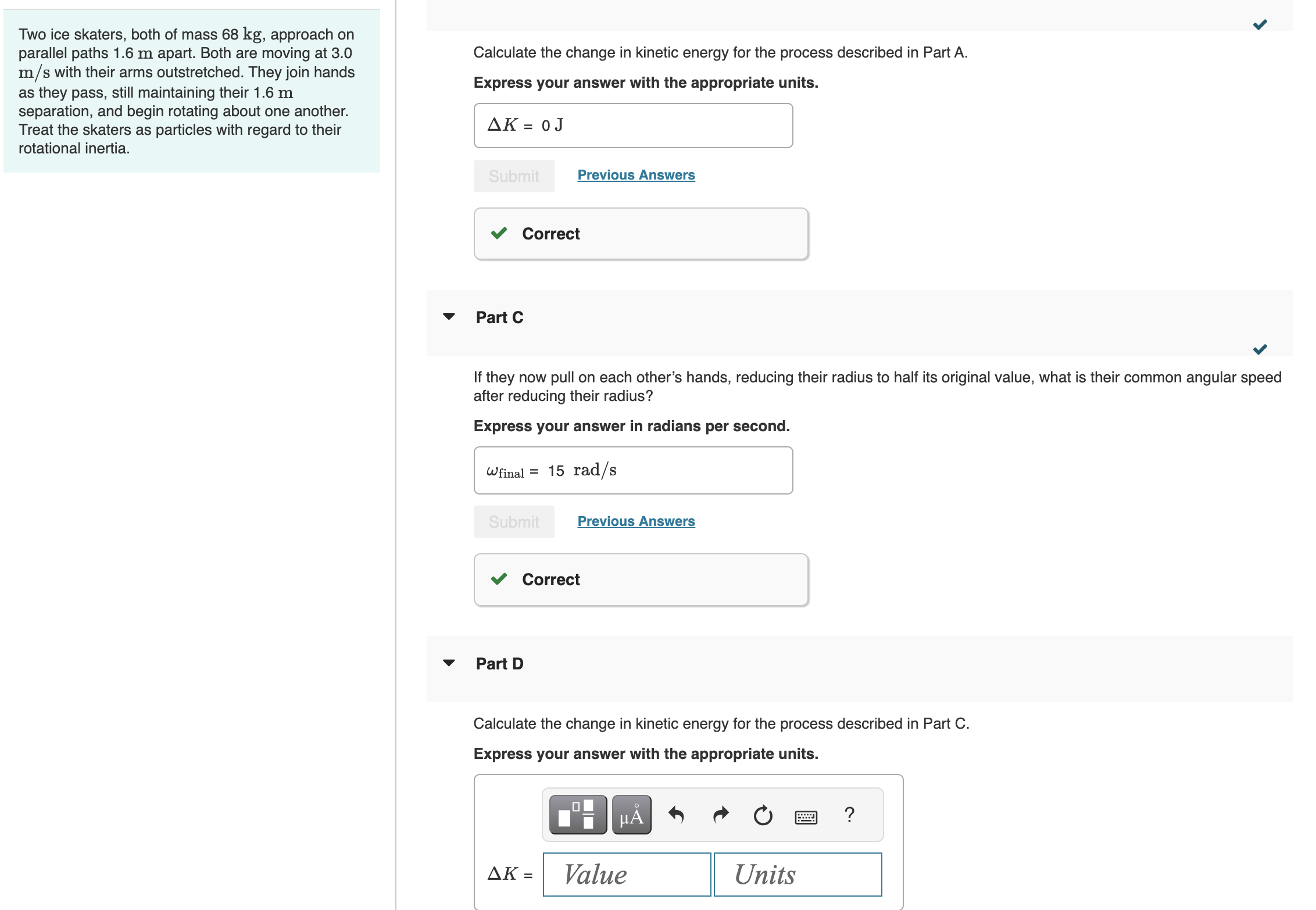Click the grayed Submit button under Part C

point(513,521)
